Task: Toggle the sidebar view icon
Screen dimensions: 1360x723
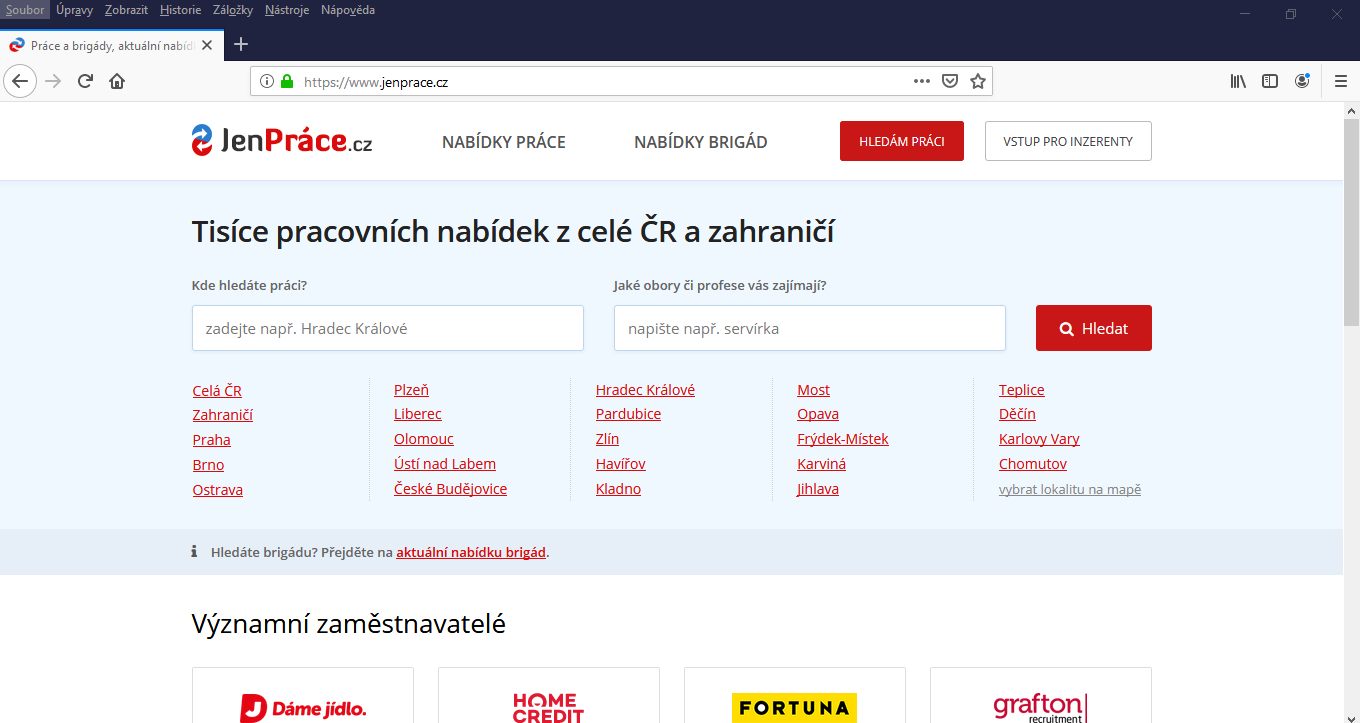Action: coord(1270,81)
